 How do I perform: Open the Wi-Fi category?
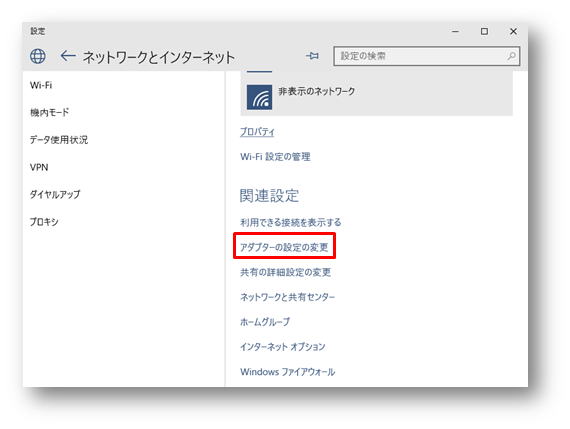(41, 85)
